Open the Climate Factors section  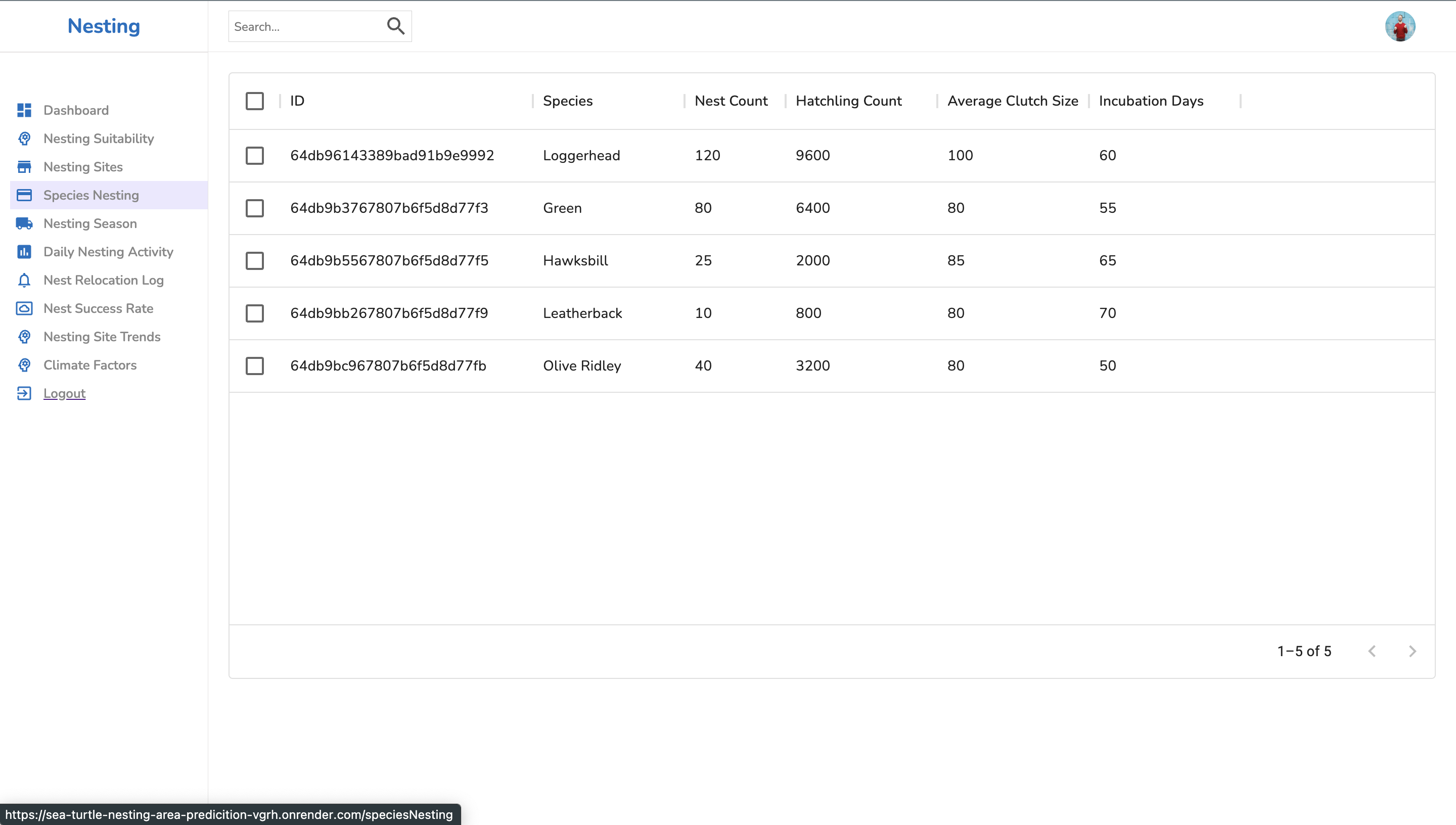[x=24, y=365]
